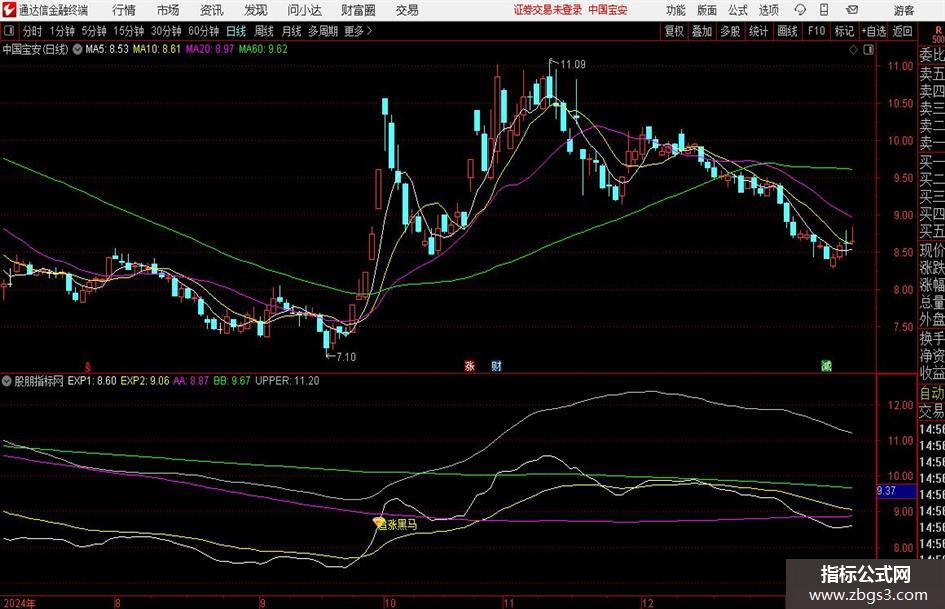Click the mobile phone icon
The width and height of the screenshot is (945, 609).
pos(824,10)
